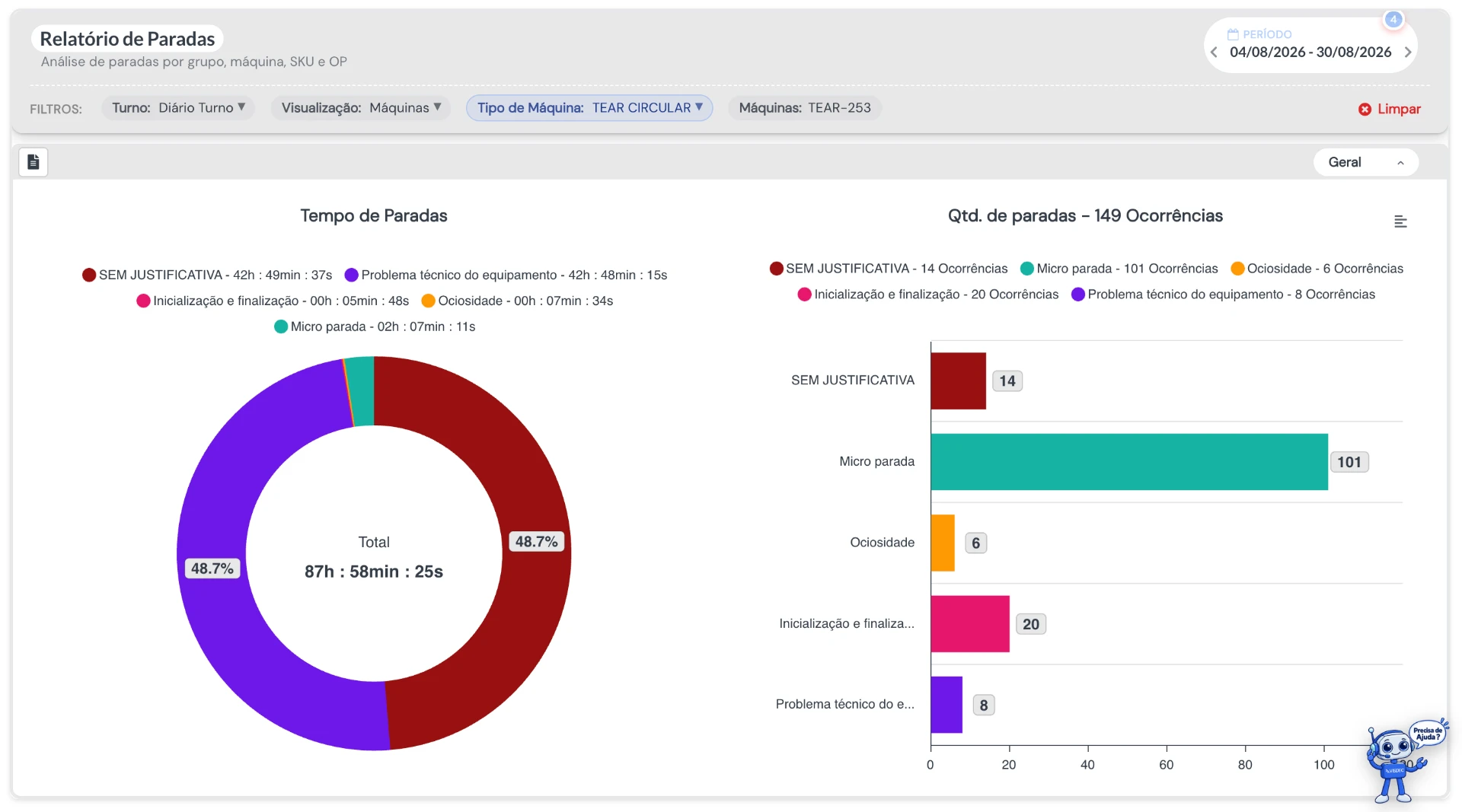Viewport: 1462px width, 812px height.
Task: Click the document export icon button
Action: pyautogui.click(x=34, y=162)
